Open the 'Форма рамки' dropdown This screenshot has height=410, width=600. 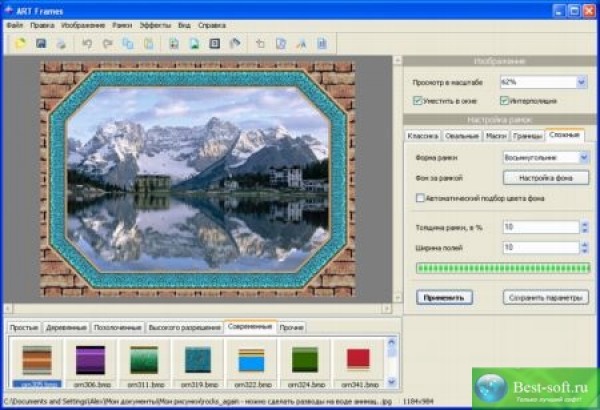click(x=584, y=157)
